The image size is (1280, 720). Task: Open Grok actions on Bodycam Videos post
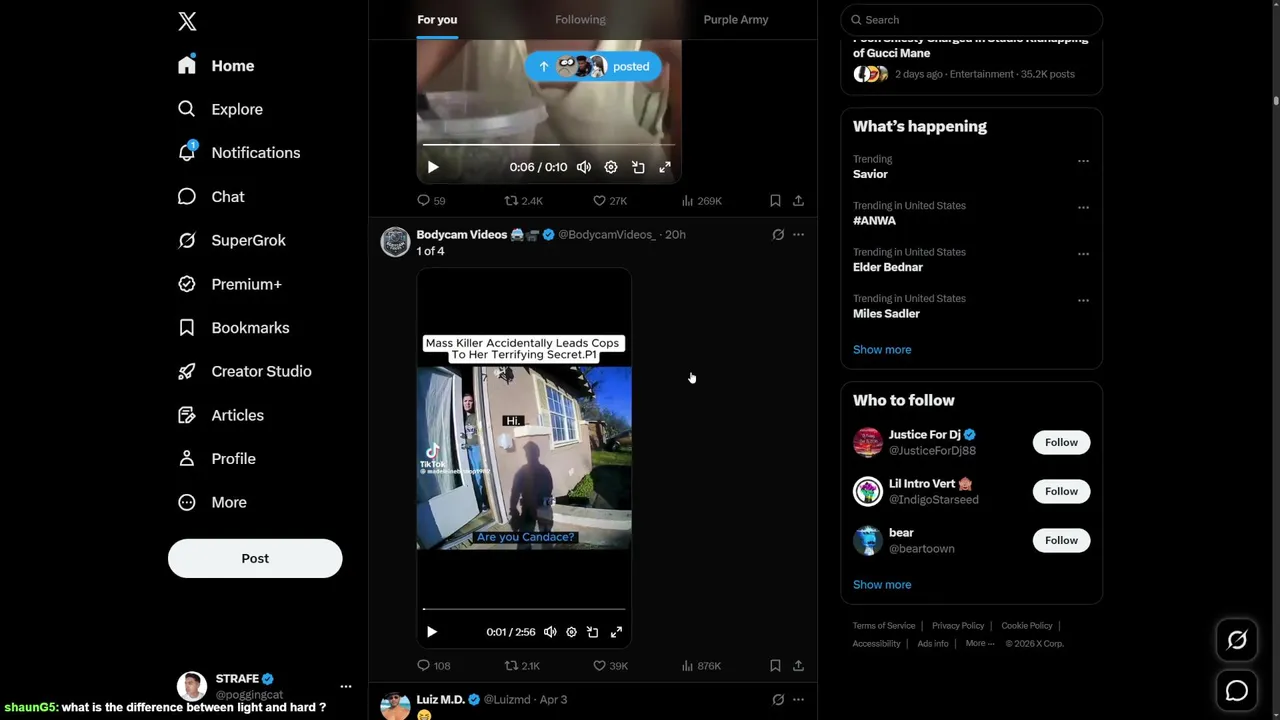coord(778,235)
